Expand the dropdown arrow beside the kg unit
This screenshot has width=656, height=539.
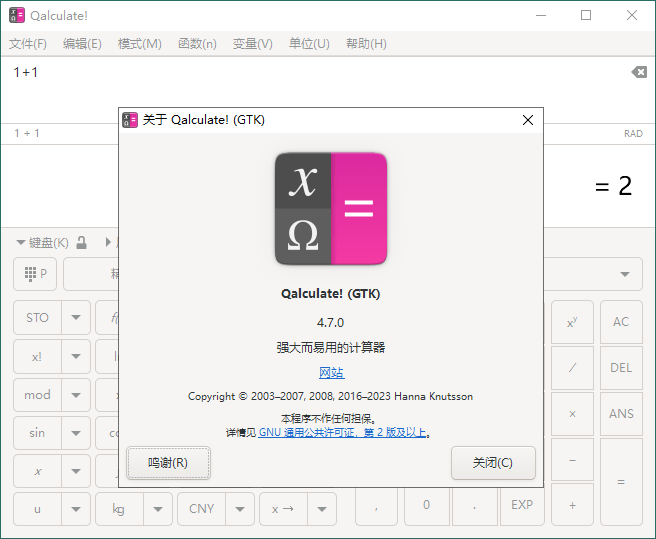tap(157, 508)
